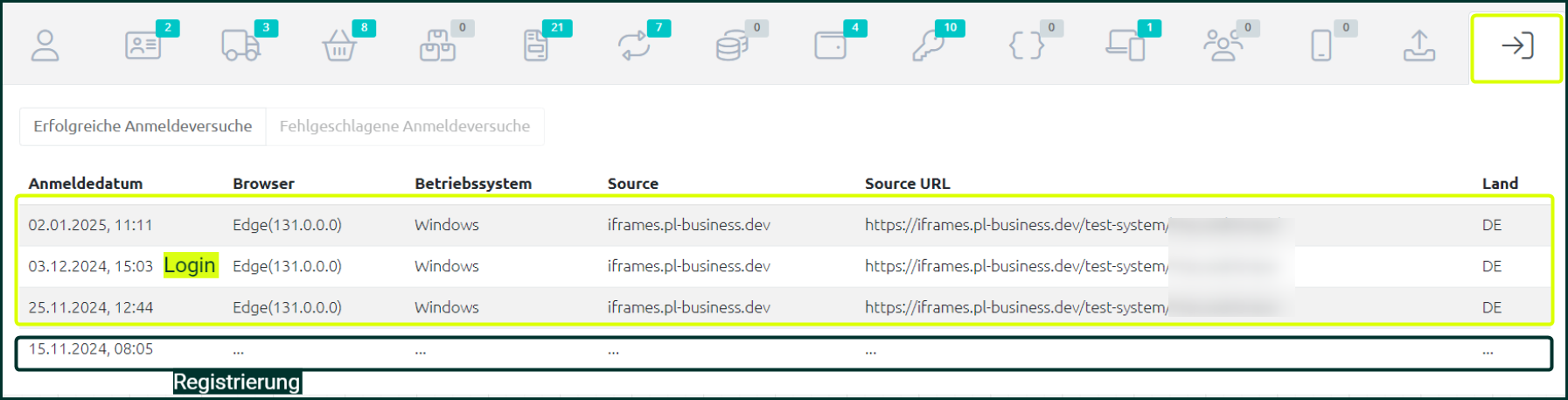
Task: Open the wallet icon tab
Action: point(831,46)
